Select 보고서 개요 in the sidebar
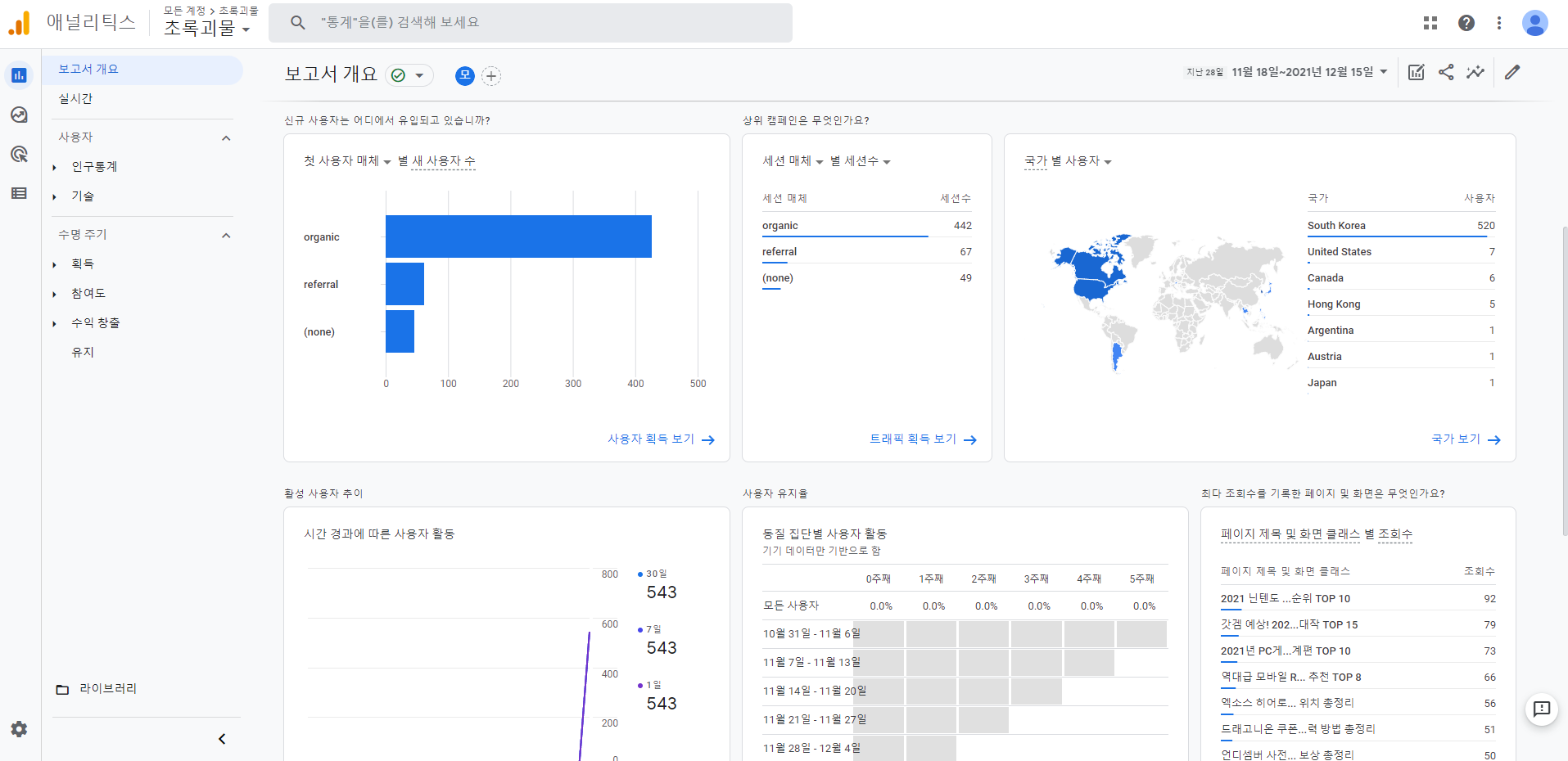1568x761 pixels. [142, 70]
